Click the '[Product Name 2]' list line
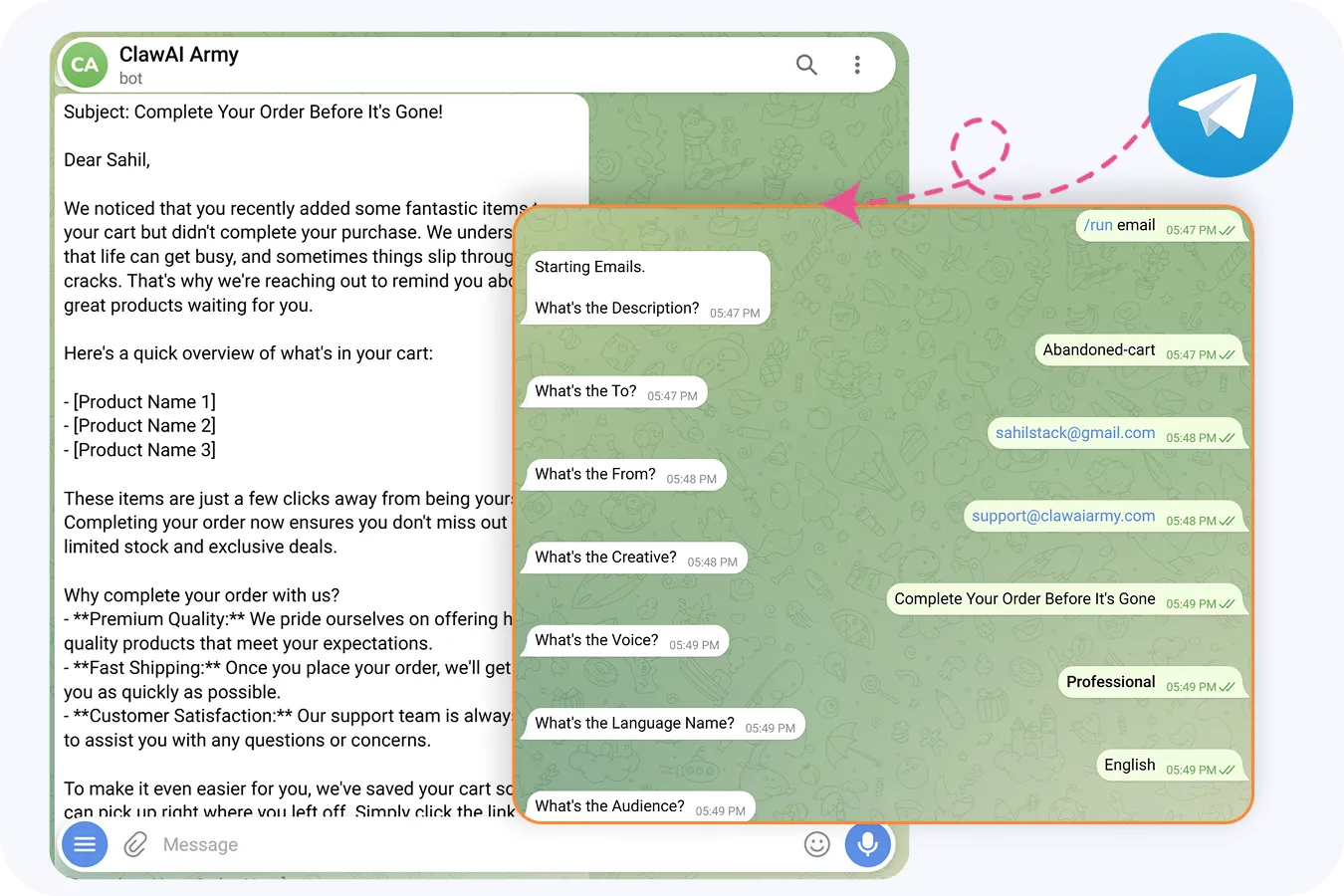The width and height of the screenshot is (1344, 896). (139, 426)
